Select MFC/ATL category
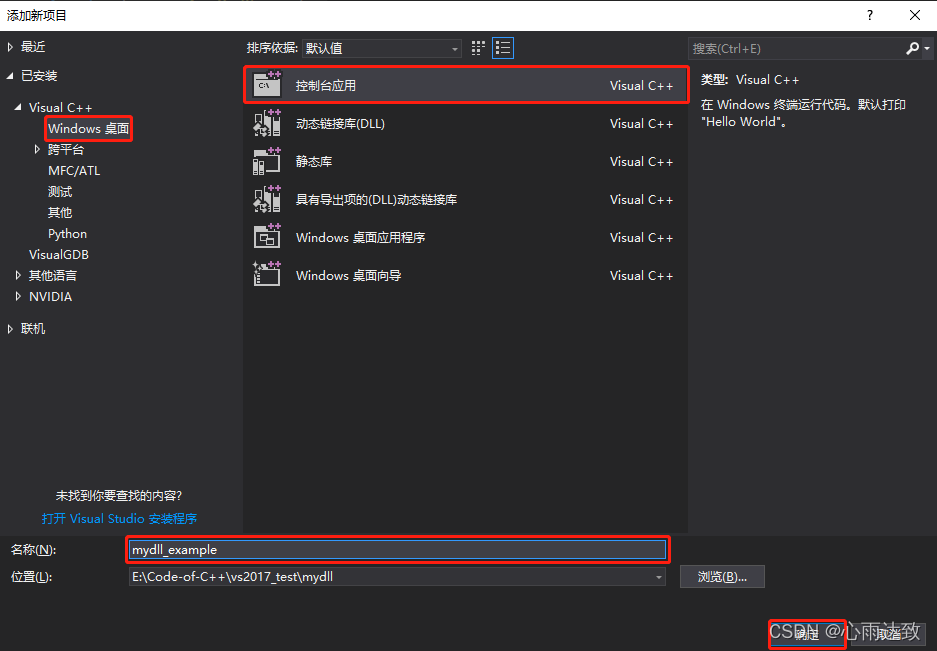 pos(74,170)
